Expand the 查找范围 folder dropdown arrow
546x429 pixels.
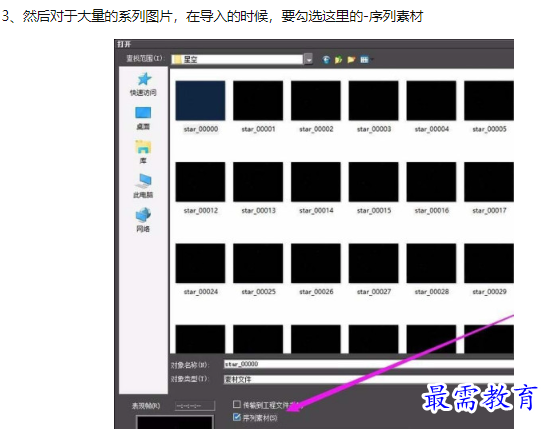(309, 60)
